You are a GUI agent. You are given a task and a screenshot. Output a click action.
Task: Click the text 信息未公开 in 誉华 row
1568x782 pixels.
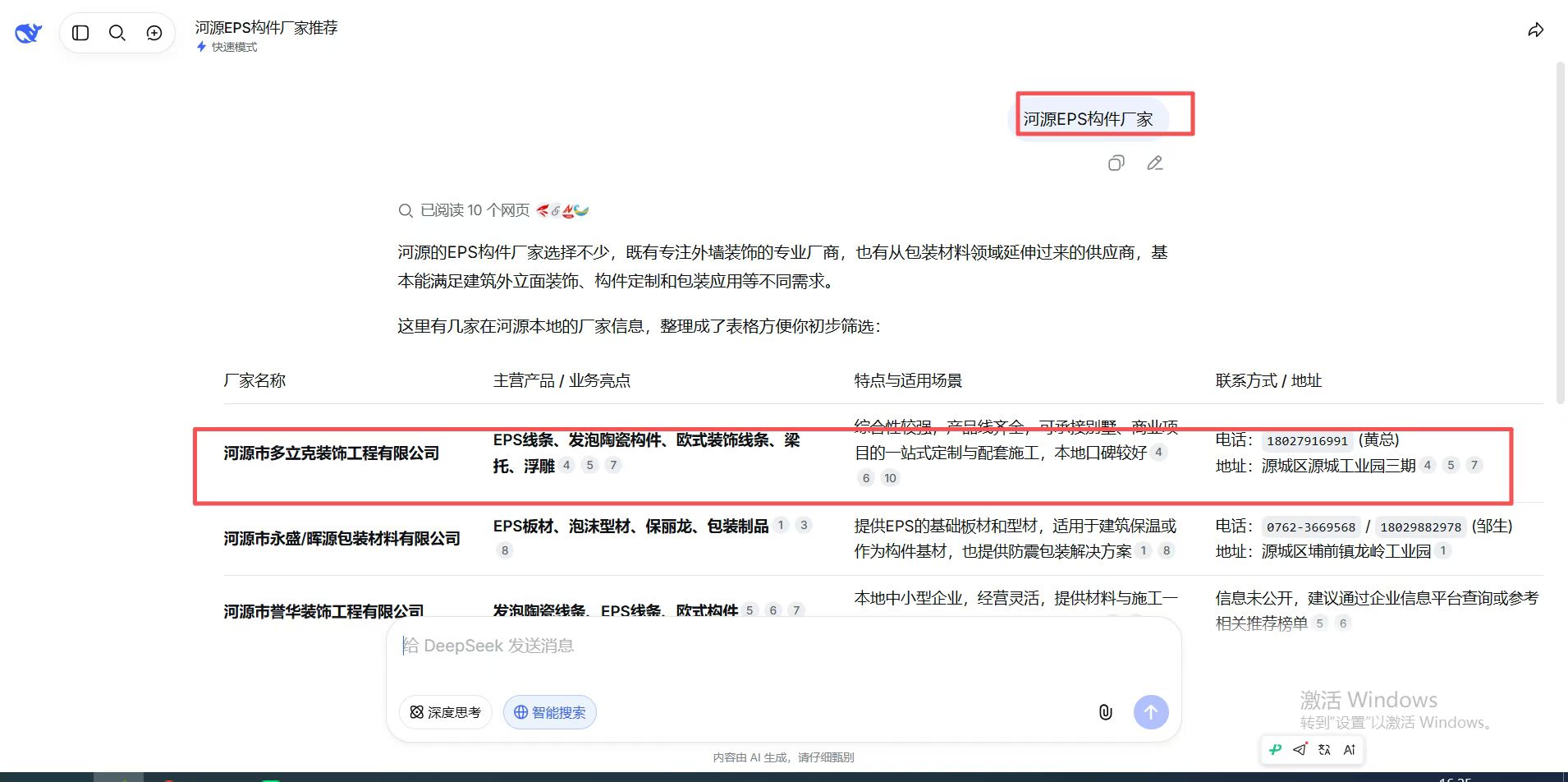[x=1254, y=598]
